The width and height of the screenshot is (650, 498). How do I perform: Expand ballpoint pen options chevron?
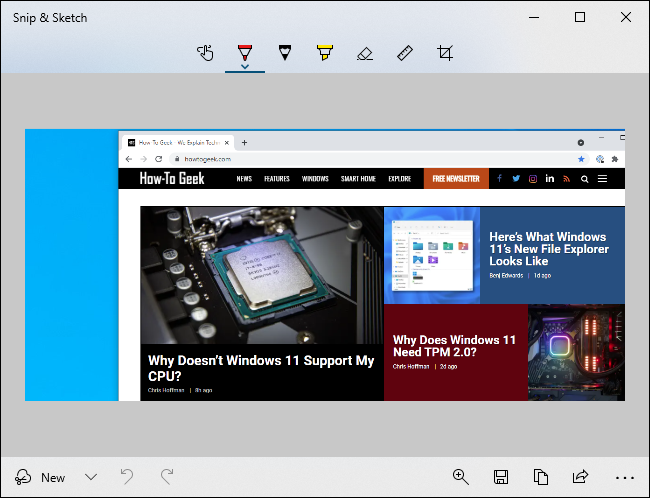point(245,67)
